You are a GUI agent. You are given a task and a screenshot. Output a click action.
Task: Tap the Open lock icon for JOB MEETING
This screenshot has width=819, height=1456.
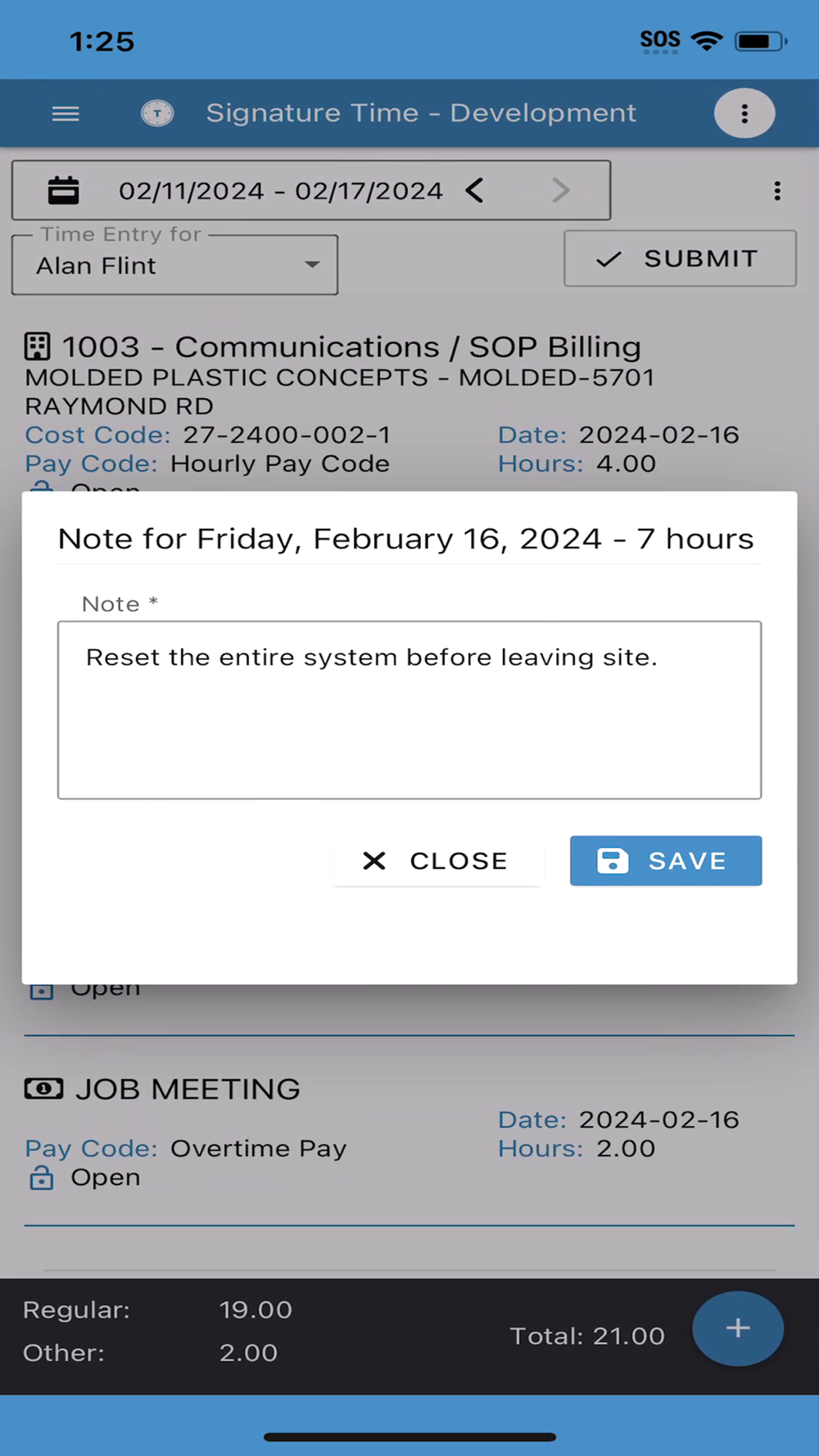pos(42,1178)
